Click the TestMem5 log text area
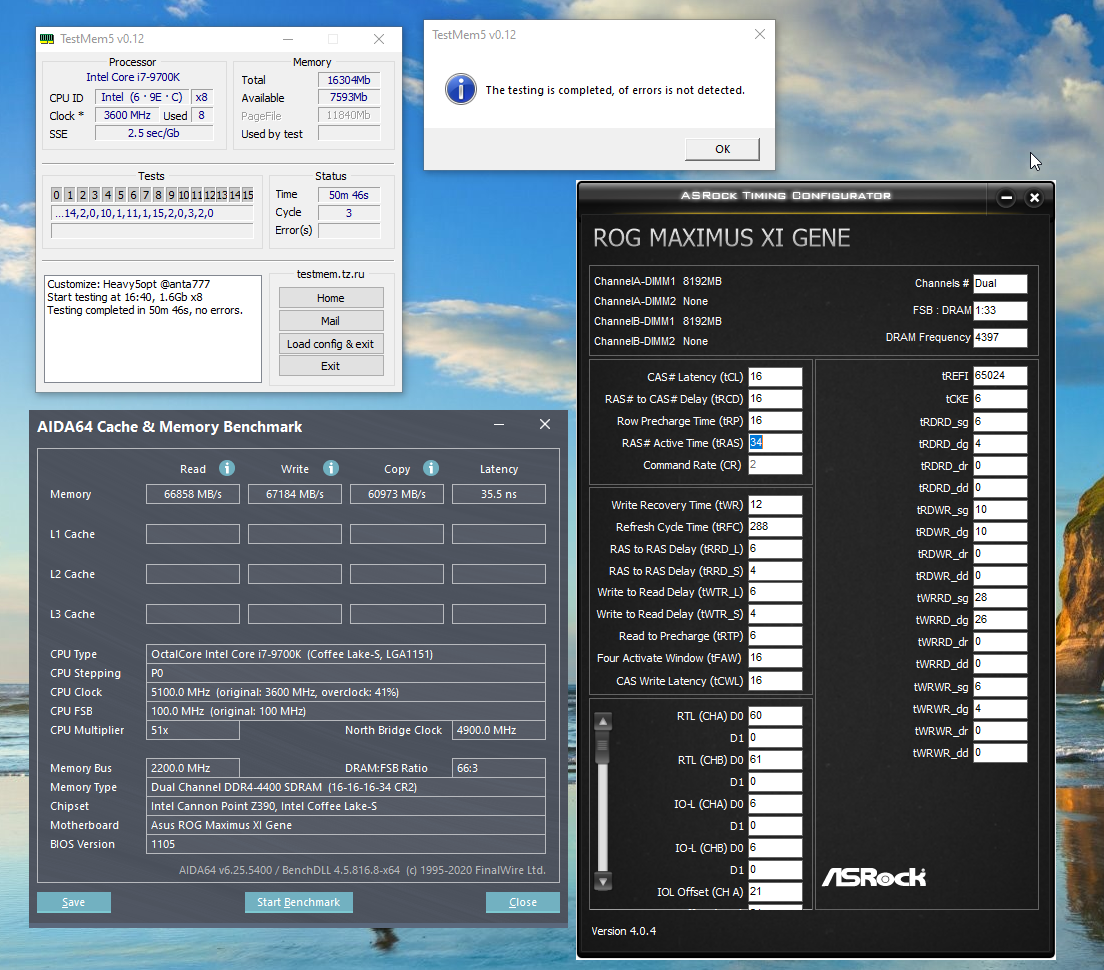This screenshot has height=970, width=1104. 153,329
